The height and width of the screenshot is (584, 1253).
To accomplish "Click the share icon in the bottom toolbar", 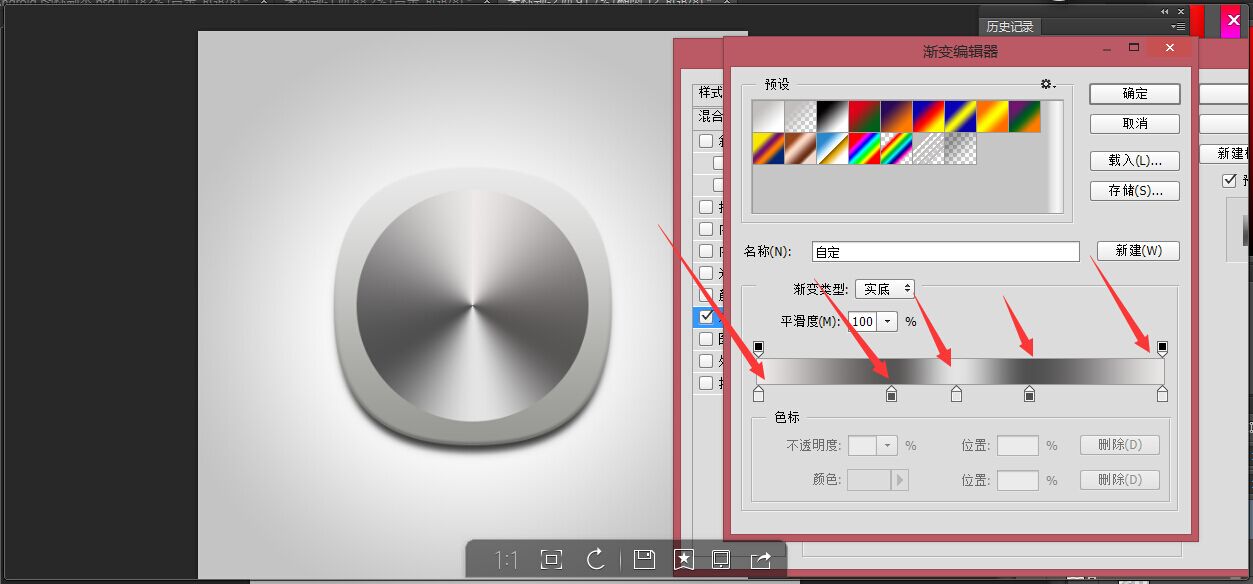I will [761, 560].
